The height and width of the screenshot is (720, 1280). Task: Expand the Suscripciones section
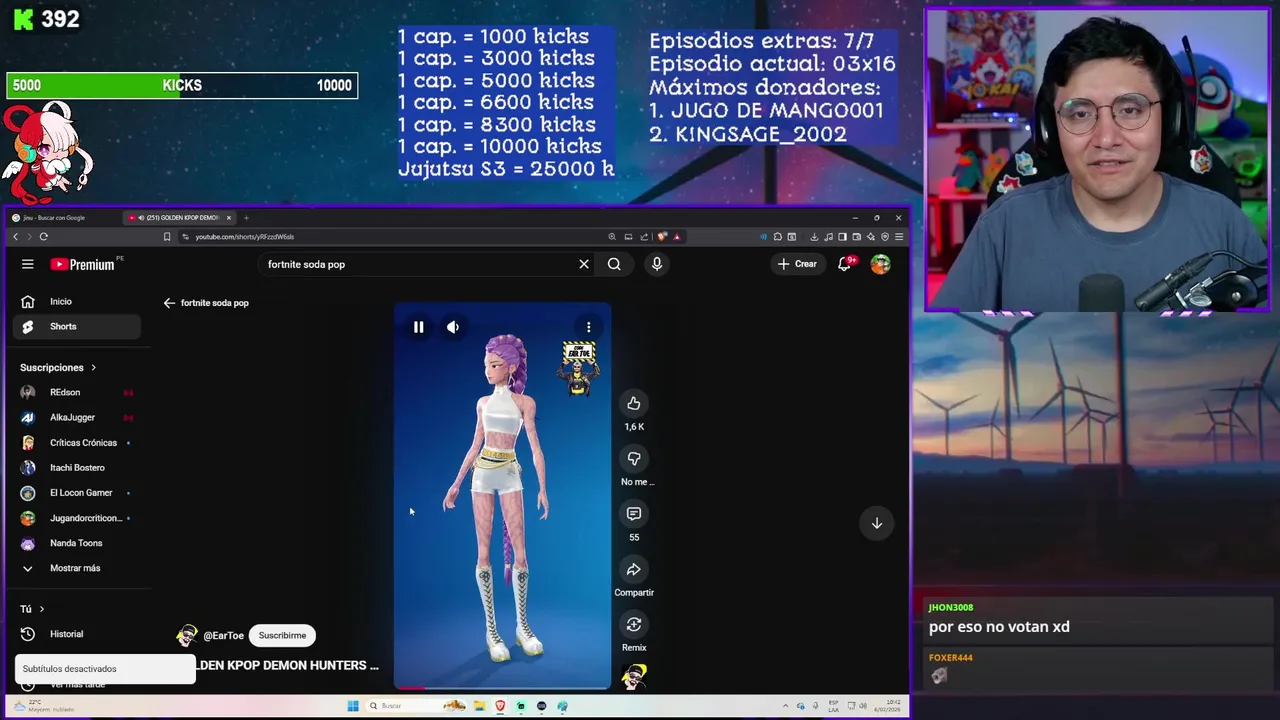pyautogui.click(x=58, y=367)
